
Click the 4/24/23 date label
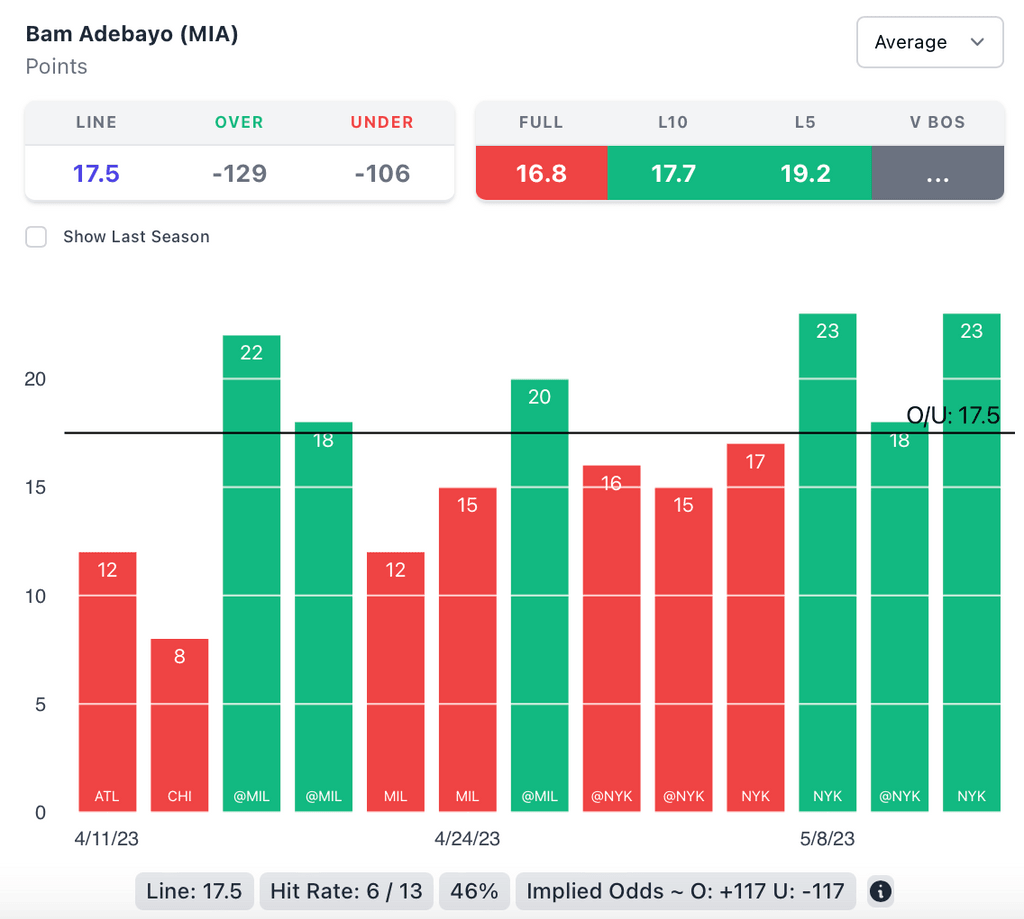pos(467,839)
